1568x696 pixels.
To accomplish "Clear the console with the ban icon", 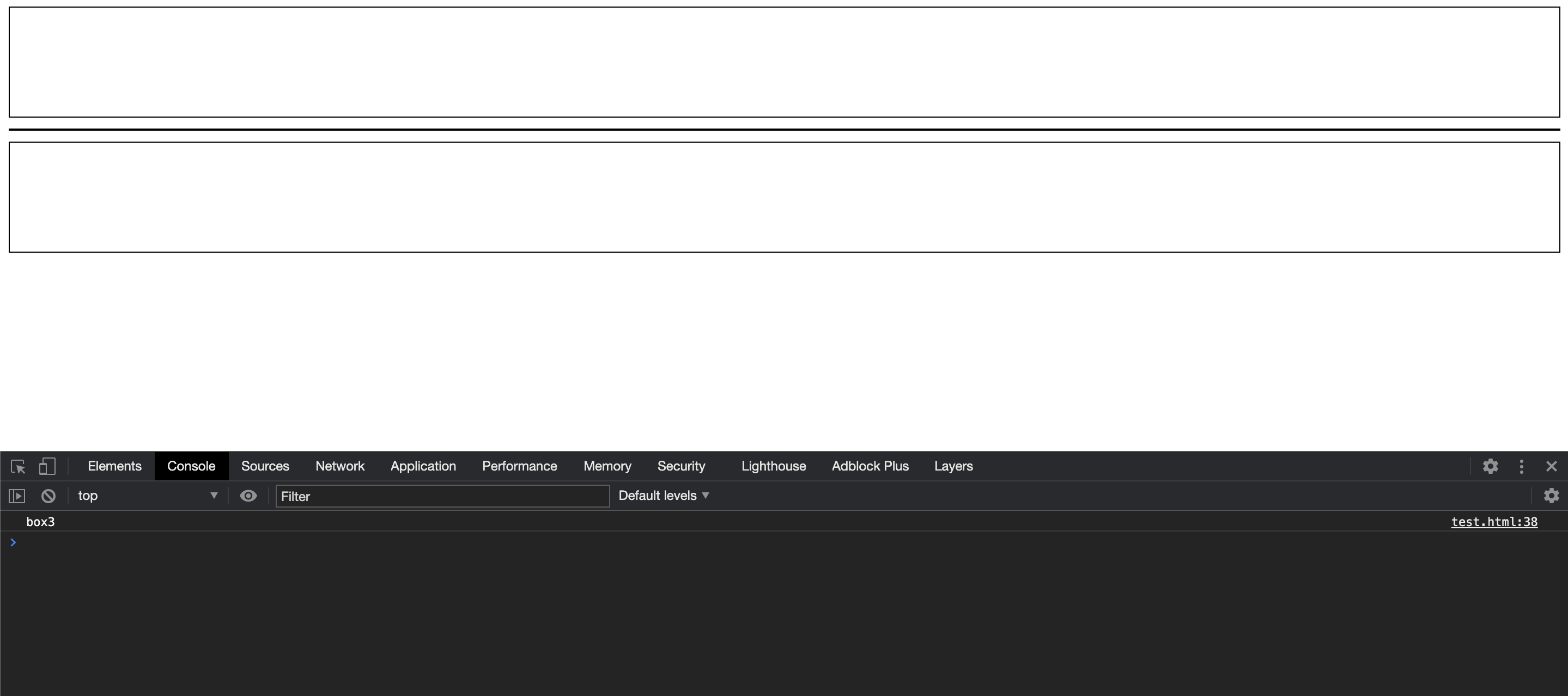I will tap(48, 496).
